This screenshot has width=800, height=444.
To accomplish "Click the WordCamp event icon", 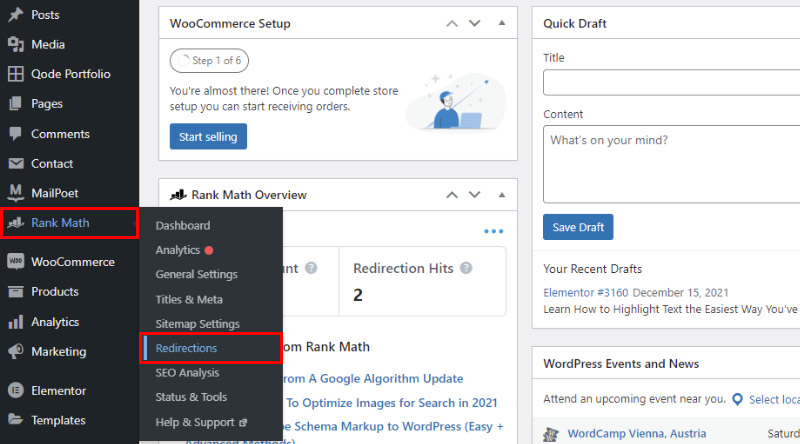I will (x=551, y=434).
